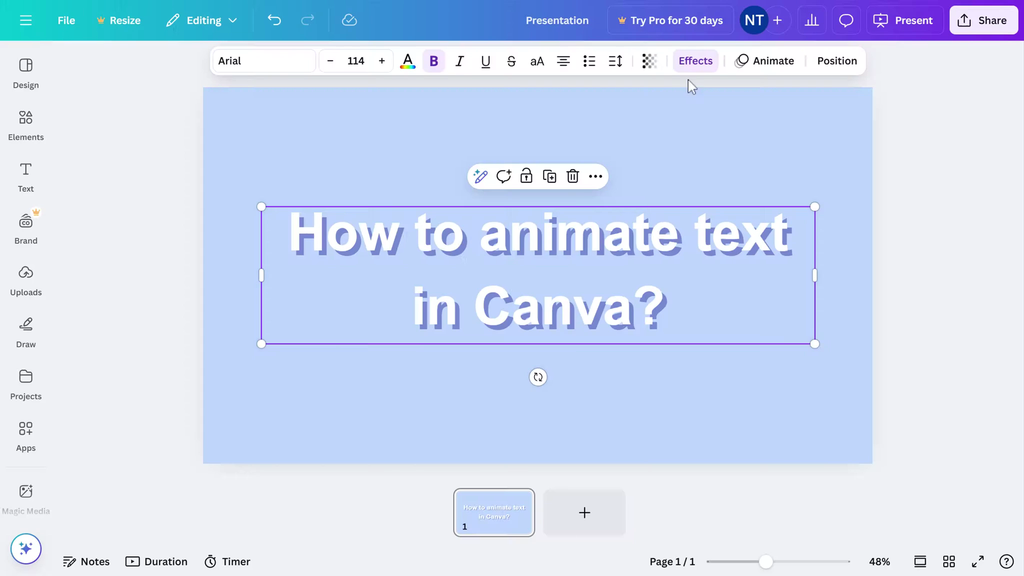Open the Elements panel in sidebar
Image resolution: width=1024 pixels, height=576 pixels.
tap(26, 125)
